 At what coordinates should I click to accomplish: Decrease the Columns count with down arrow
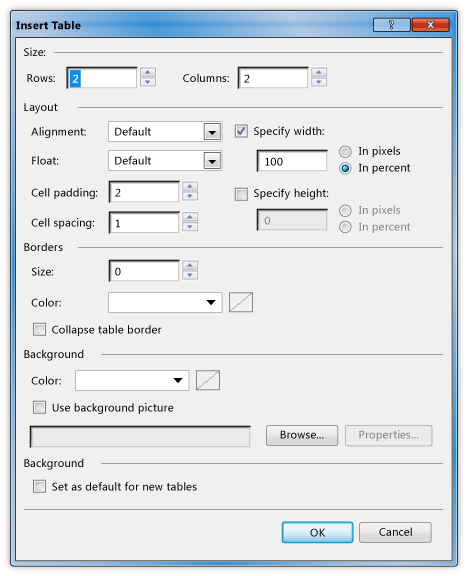pos(319,82)
